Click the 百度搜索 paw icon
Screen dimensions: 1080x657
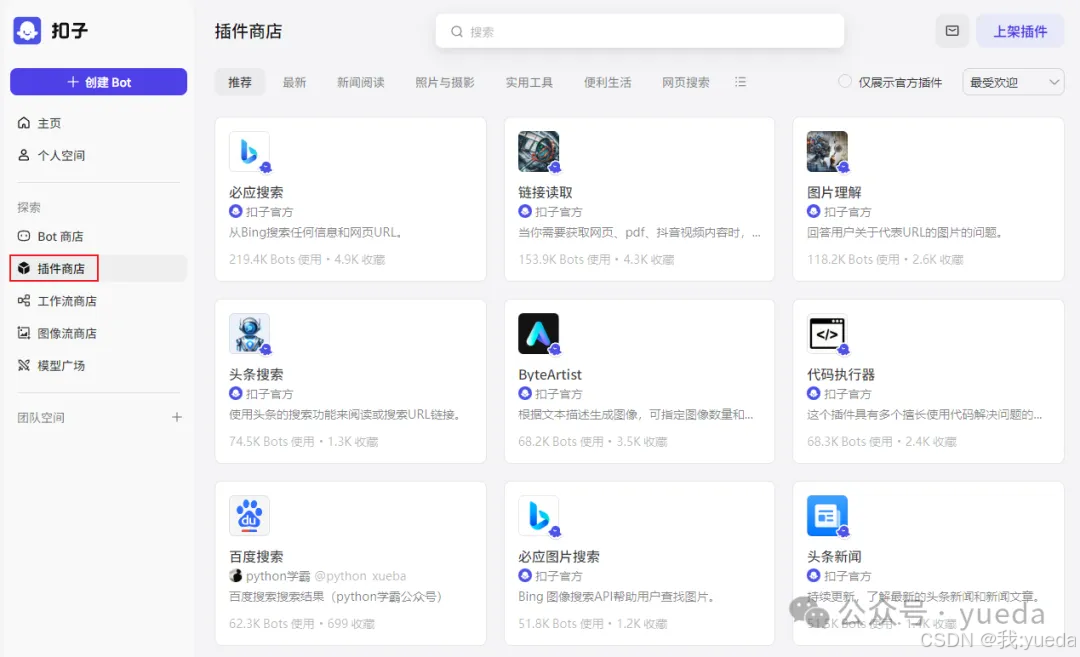[249, 515]
